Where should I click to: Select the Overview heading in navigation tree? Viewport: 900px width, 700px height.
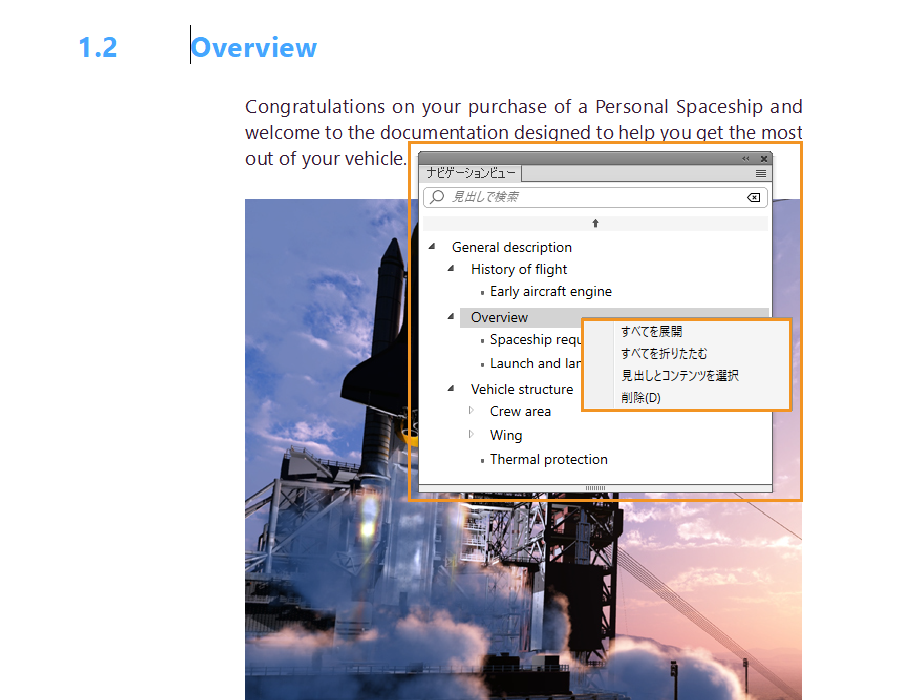tap(499, 317)
